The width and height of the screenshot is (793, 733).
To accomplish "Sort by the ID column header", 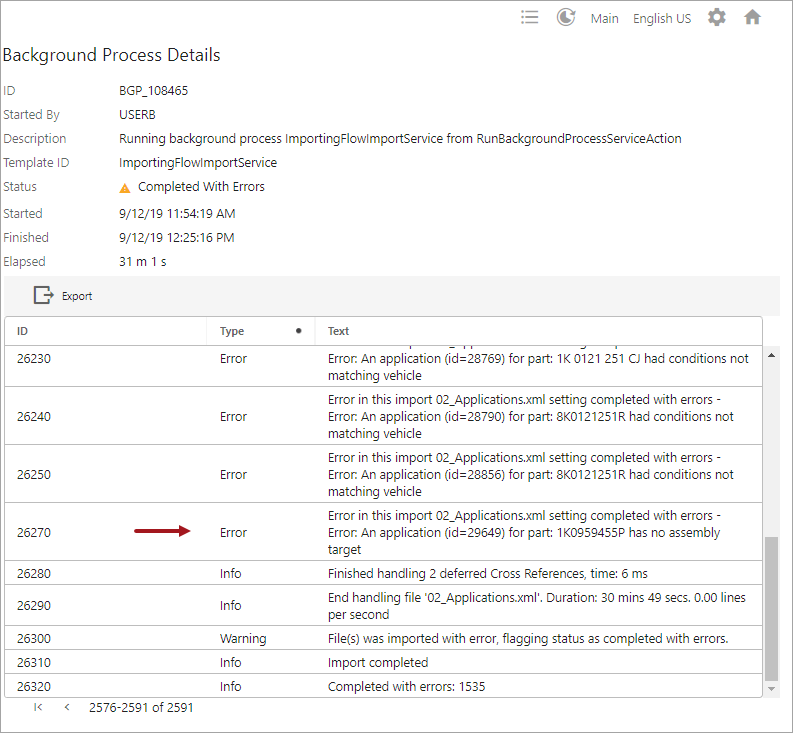I will [x=22, y=331].
